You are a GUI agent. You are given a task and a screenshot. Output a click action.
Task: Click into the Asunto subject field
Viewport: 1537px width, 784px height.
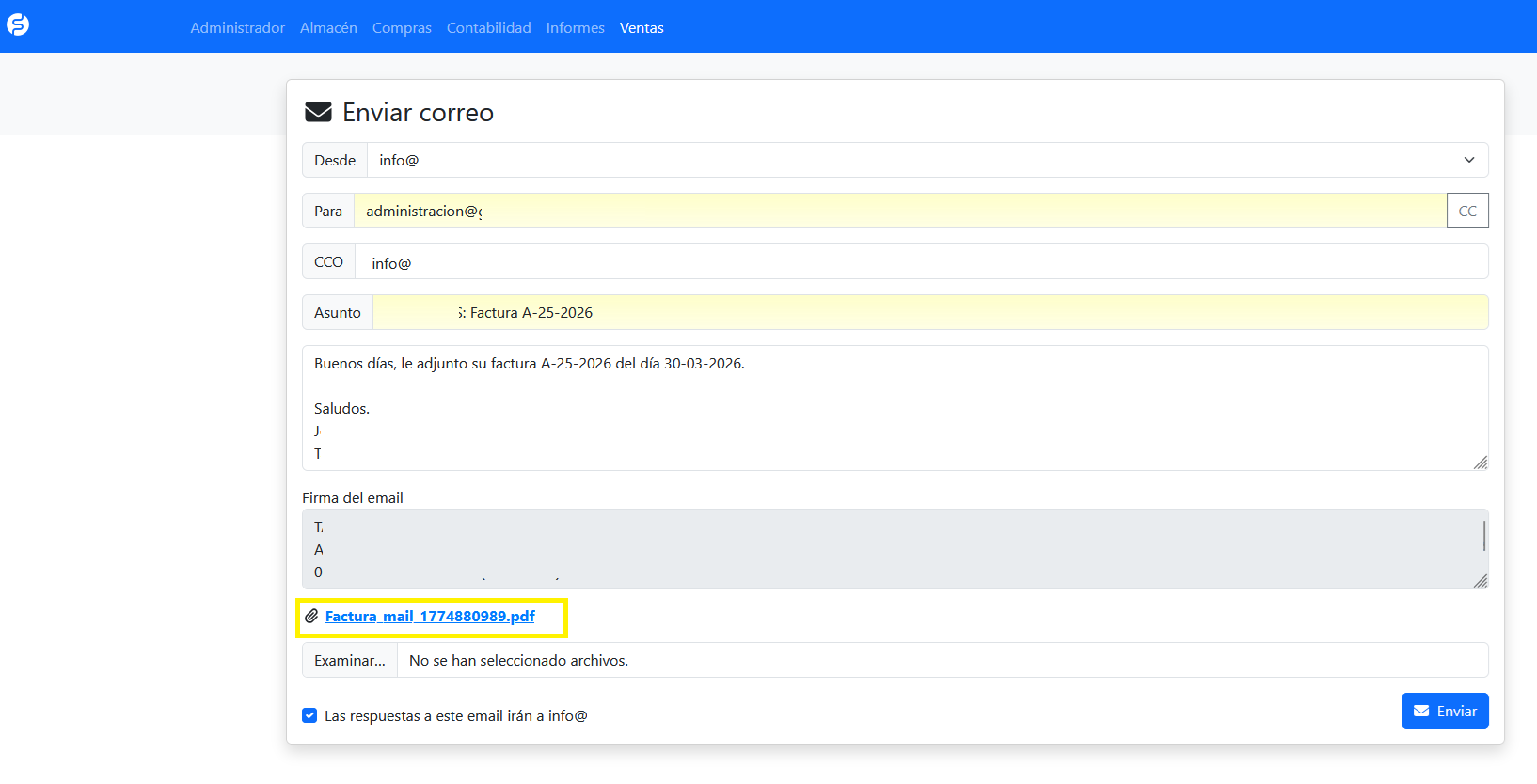click(x=929, y=313)
